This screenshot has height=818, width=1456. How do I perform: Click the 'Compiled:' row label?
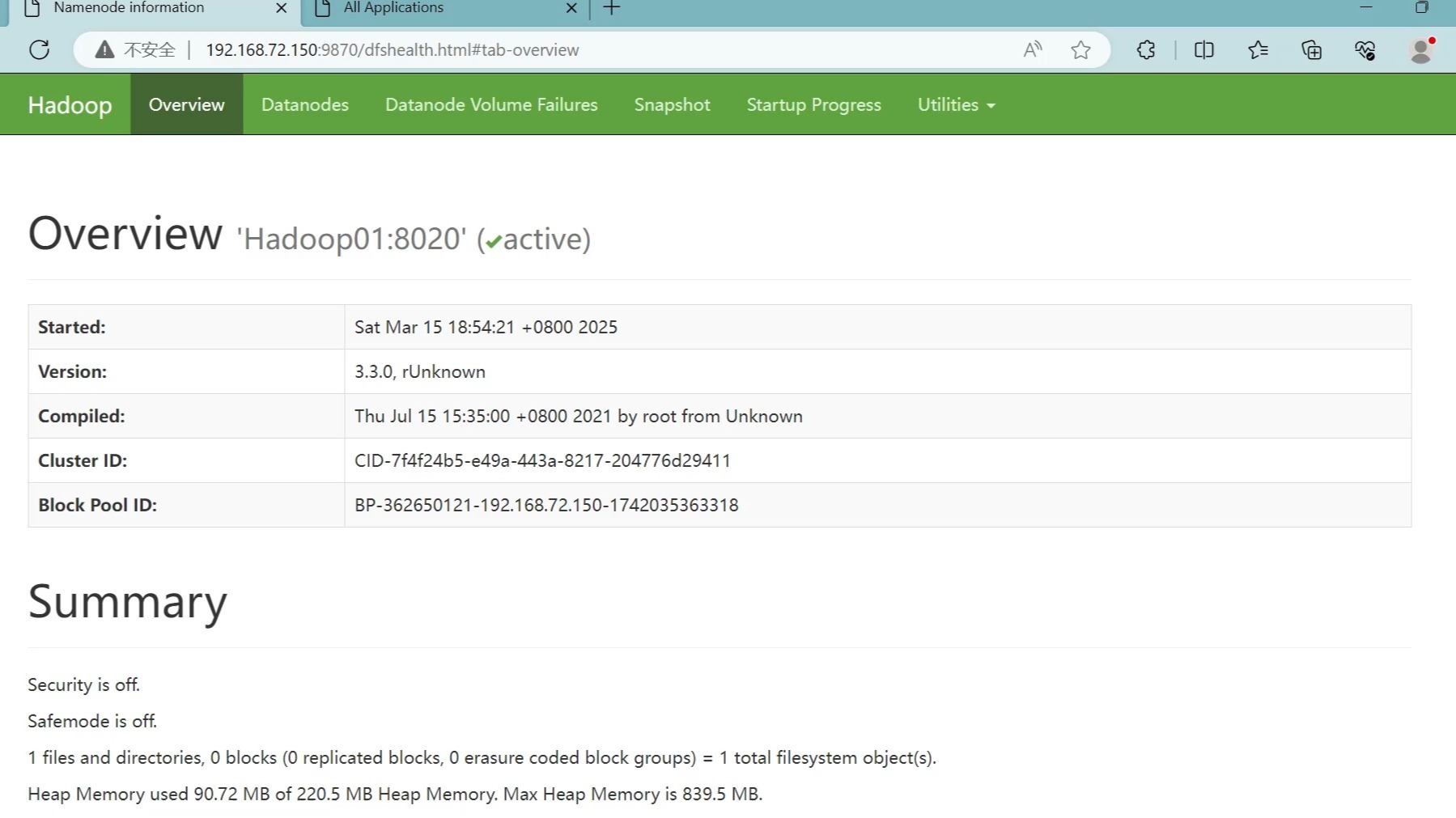[82, 416]
